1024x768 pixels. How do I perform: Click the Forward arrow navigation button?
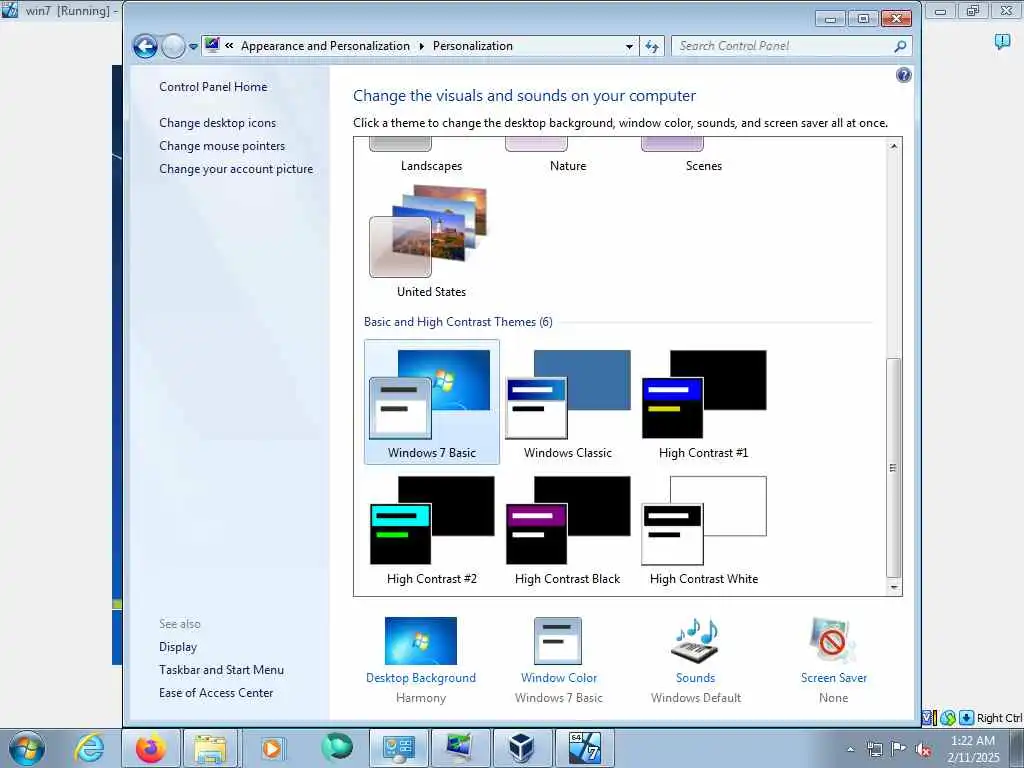tap(173, 46)
